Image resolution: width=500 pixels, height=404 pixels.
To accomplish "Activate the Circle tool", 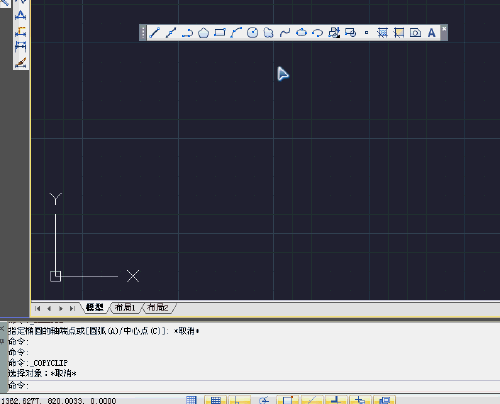I will tap(252, 33).
